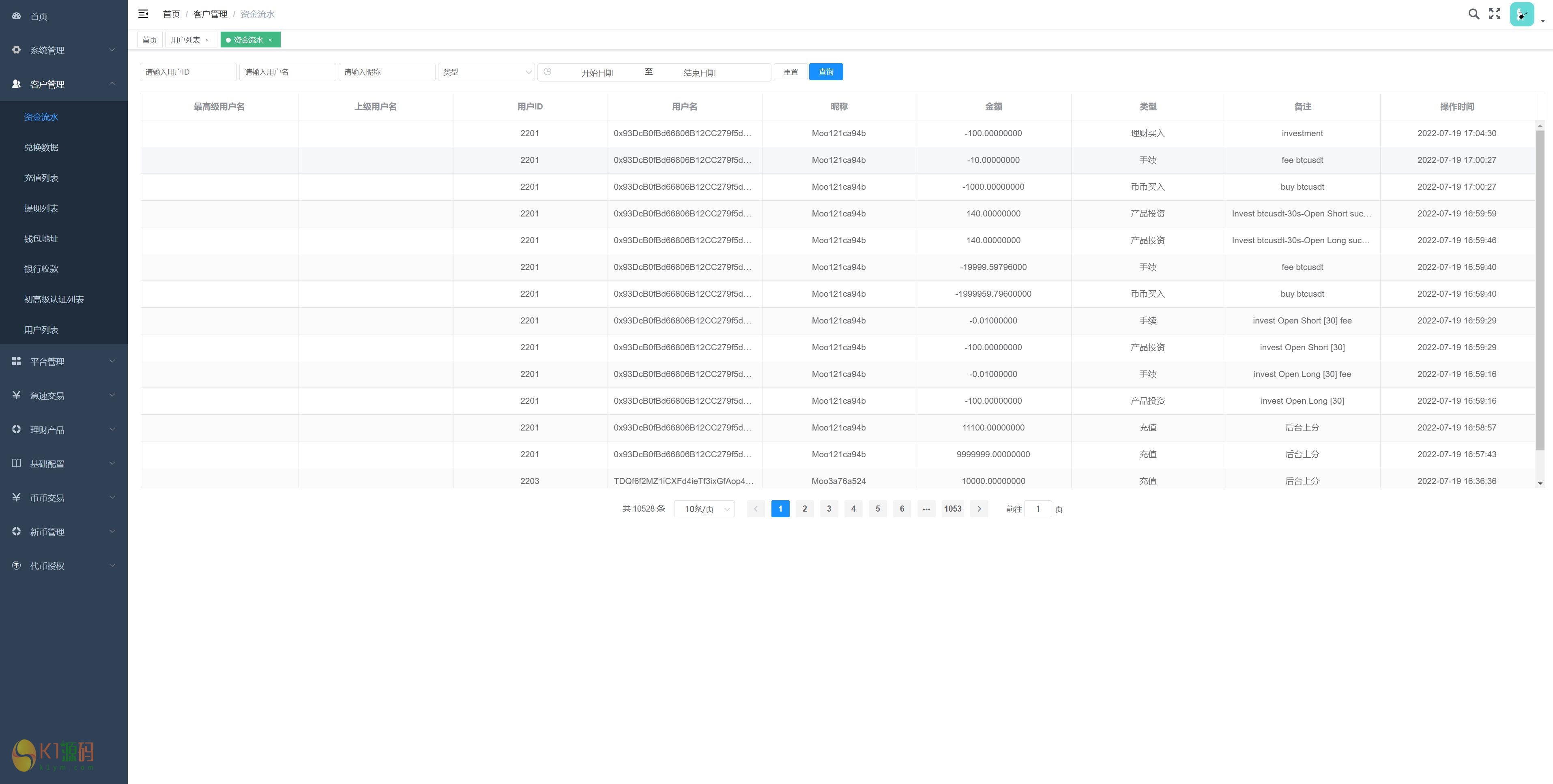
Task: Switch to the 用户列表 tab
Action: (x=185, y=40)
